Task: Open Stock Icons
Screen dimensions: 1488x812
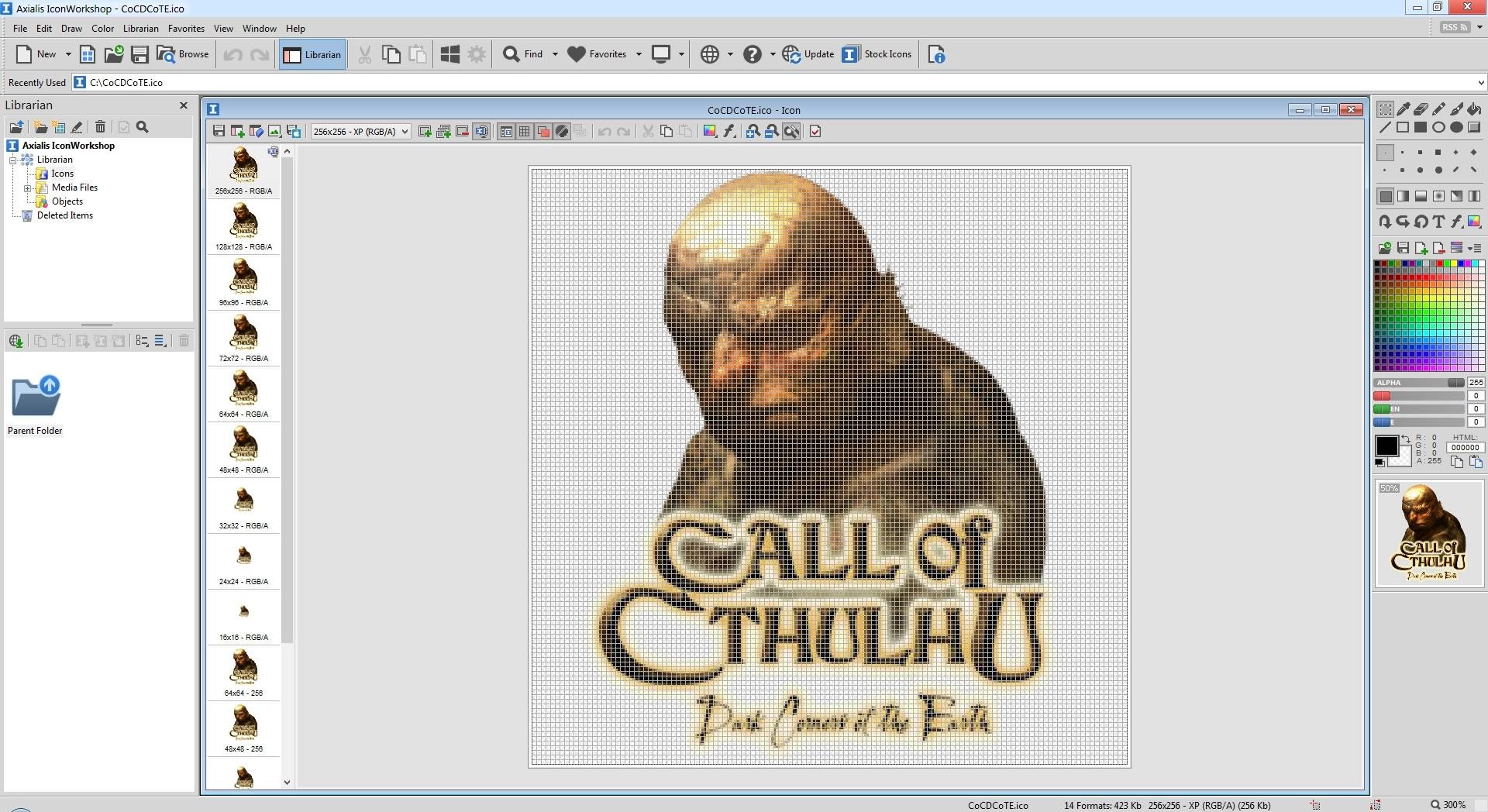Action: tap(877, 54)
